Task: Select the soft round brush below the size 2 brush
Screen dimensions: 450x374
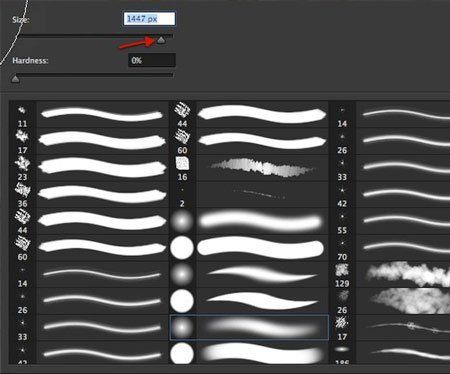Action: [249, 221]
